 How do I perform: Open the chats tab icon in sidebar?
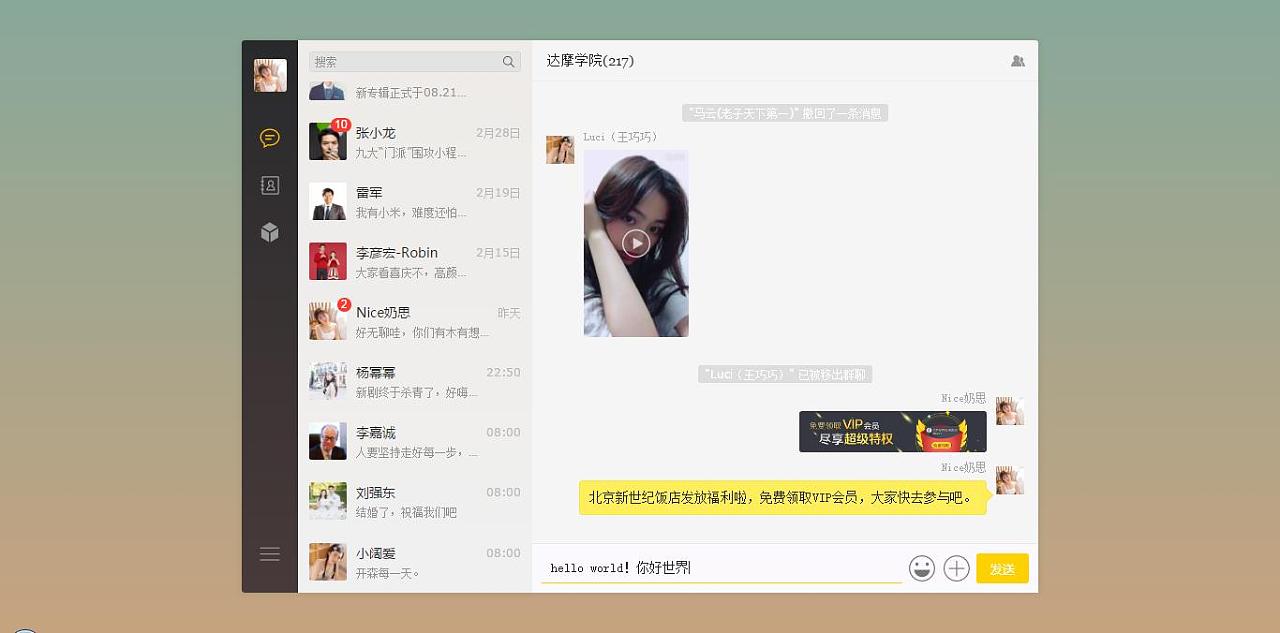(x=269, y=138)
